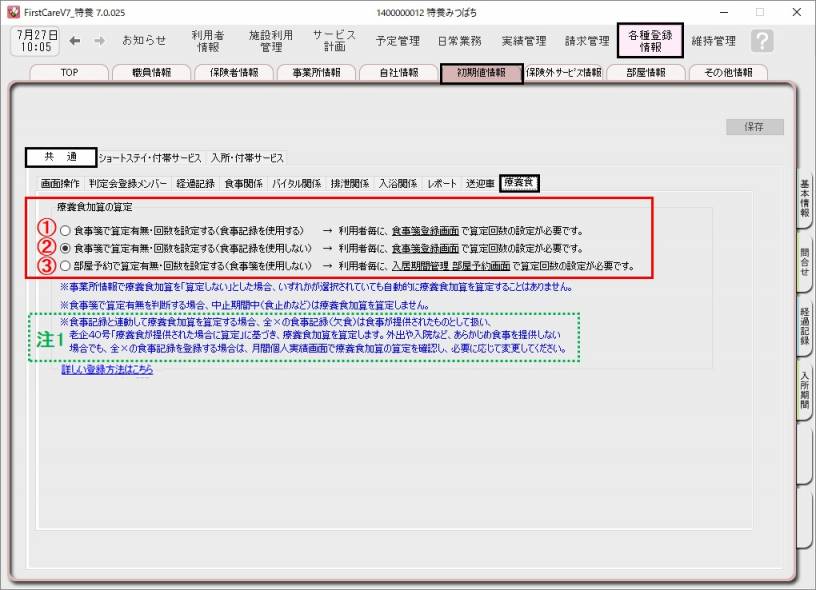
Task: Open help with the question mark icon
Action: (762, 41)
